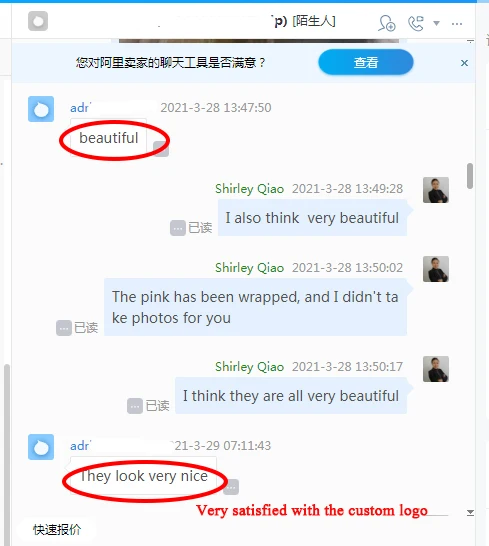Click the scroll-down arrow at chat bottom

coord(470,512)
